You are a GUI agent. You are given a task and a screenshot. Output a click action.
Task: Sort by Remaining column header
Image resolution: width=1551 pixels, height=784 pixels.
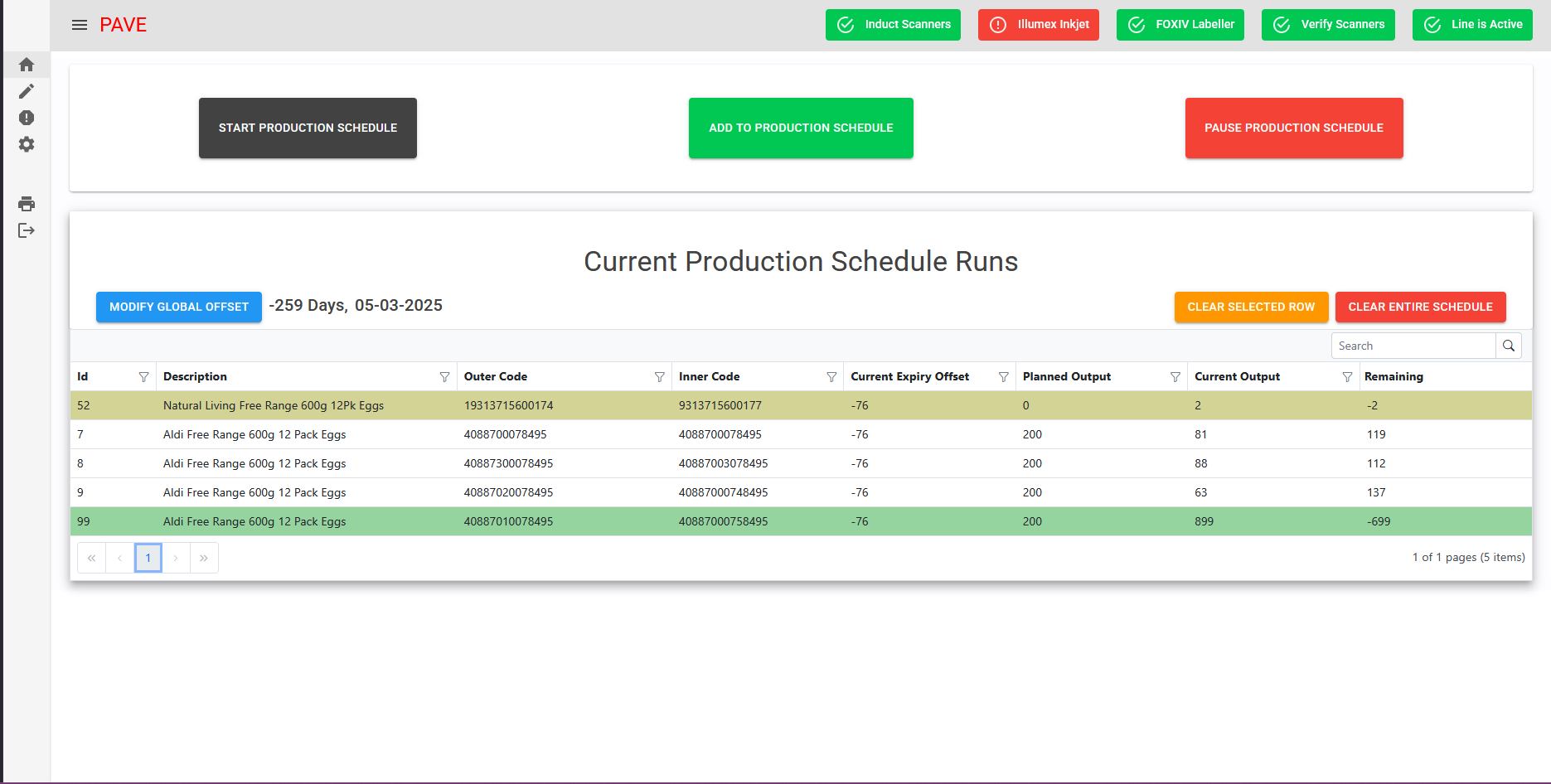[1393, 376]
